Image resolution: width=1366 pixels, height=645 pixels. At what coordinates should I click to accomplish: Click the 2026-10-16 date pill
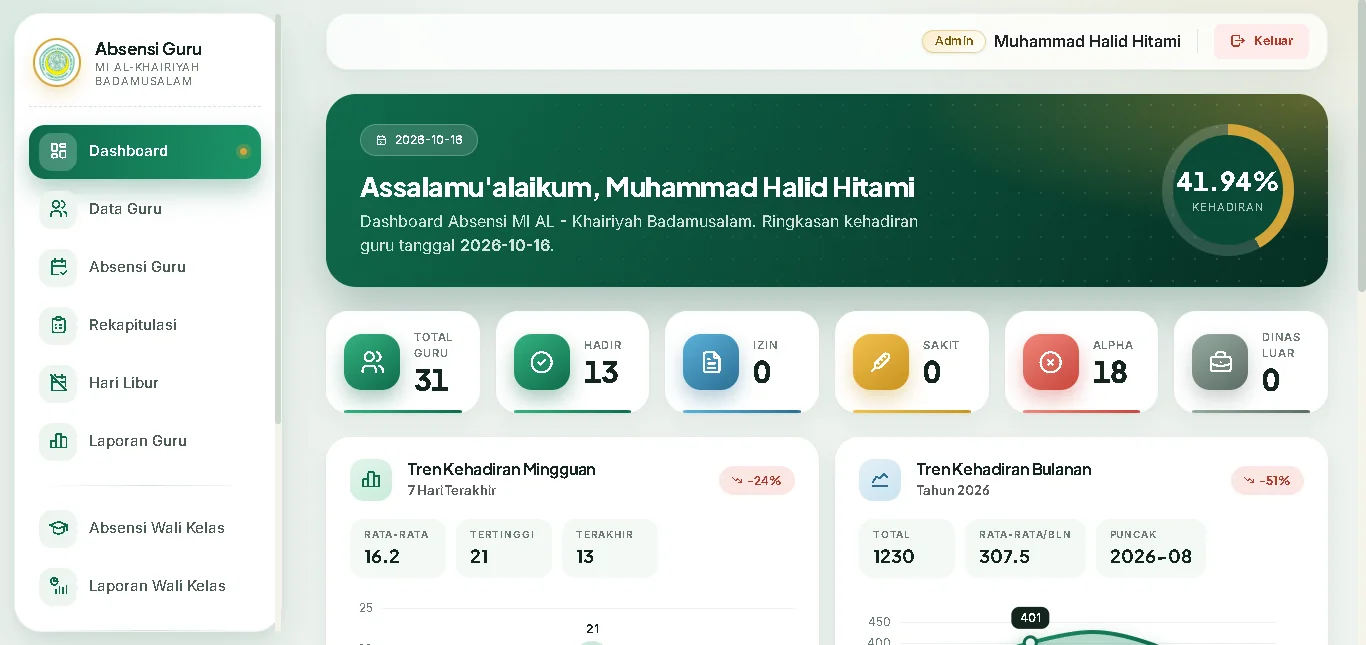[419, 140]
